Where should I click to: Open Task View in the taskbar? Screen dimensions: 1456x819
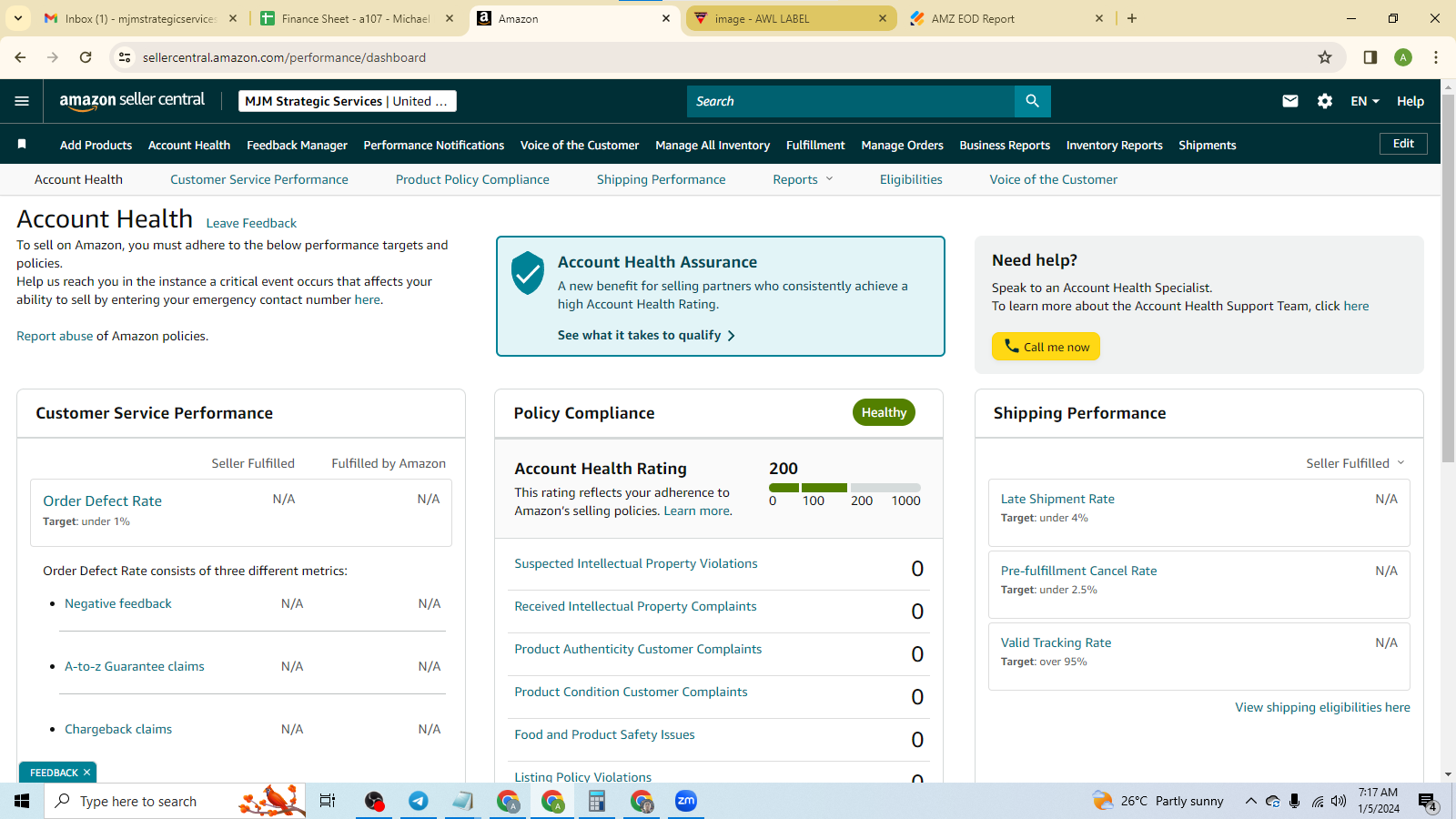[328, 801]
